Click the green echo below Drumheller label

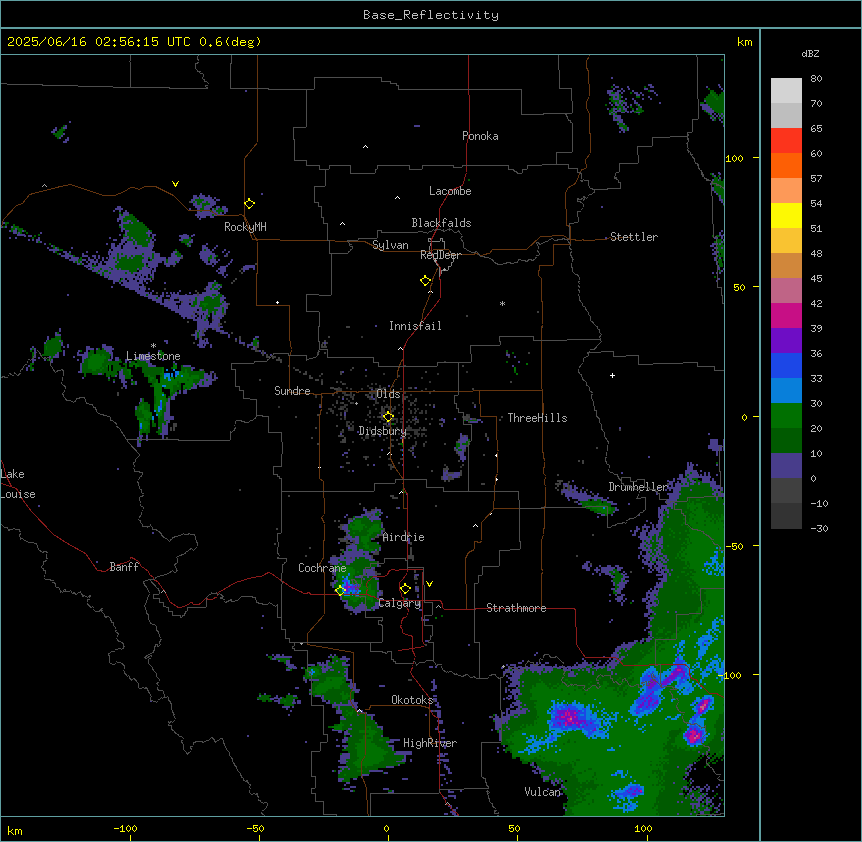598,506
